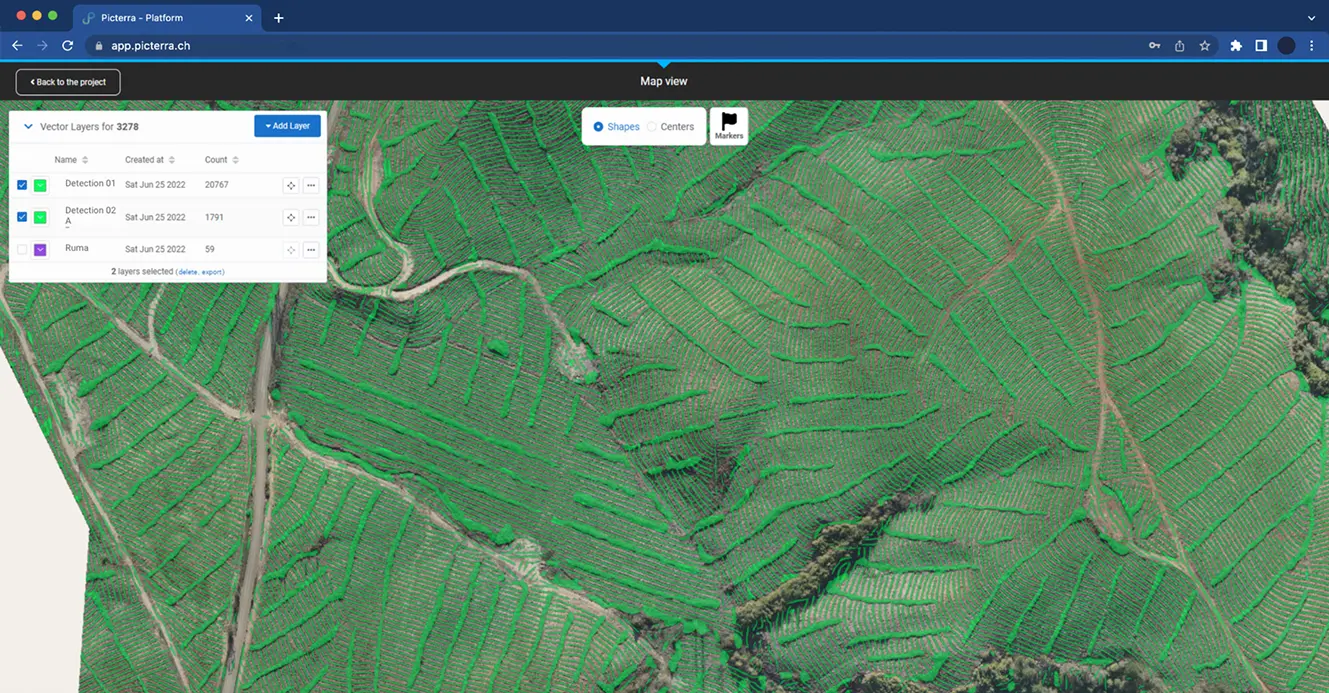
Task: Select the Centers radio option
Action: 652,127
